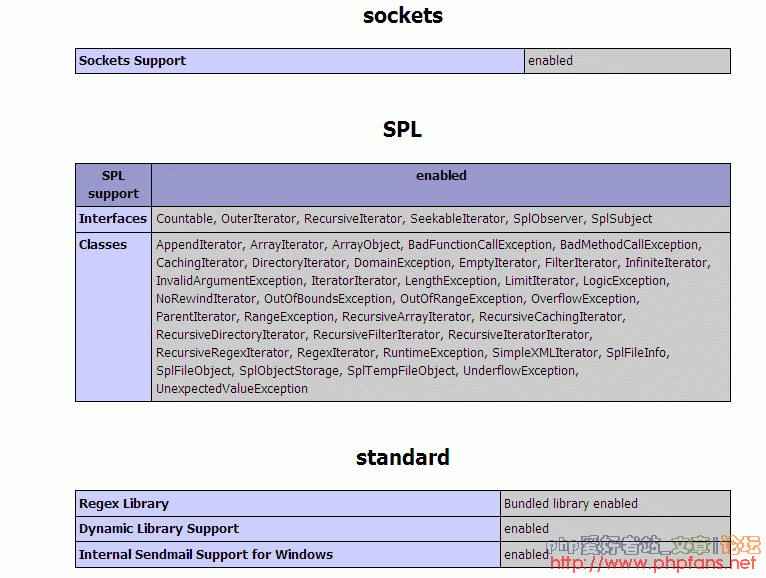Screen dimensions: 766x578
Task: Click the sockets section heading
Action: 402,16
